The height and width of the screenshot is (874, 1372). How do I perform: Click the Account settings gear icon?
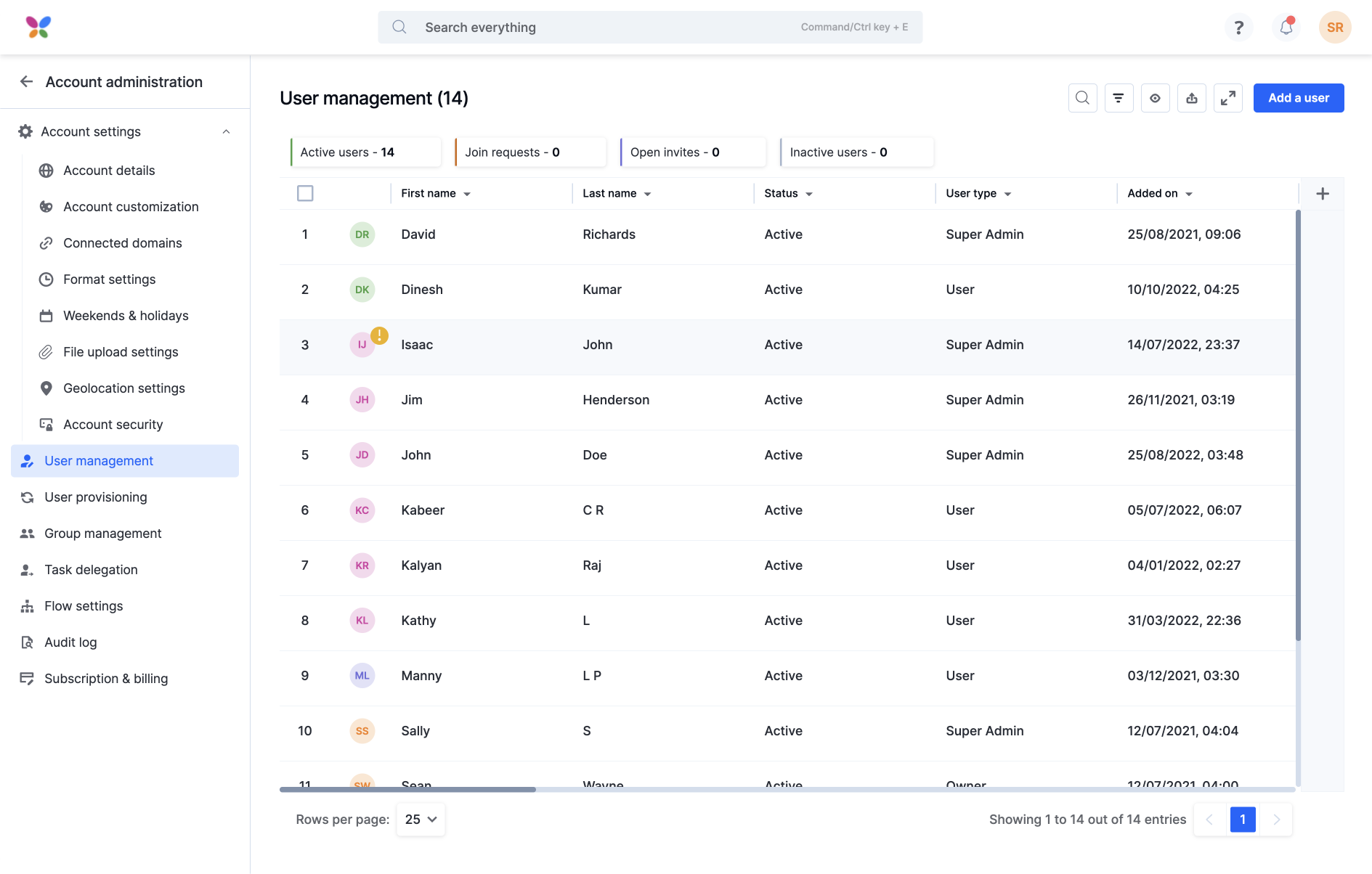click(25, 131)
